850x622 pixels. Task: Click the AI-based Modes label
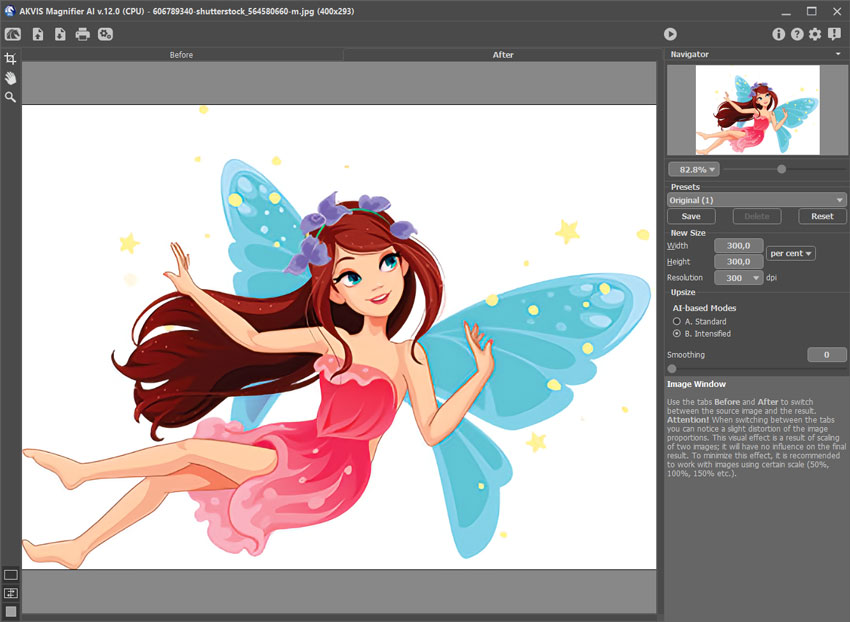[704, 308]
